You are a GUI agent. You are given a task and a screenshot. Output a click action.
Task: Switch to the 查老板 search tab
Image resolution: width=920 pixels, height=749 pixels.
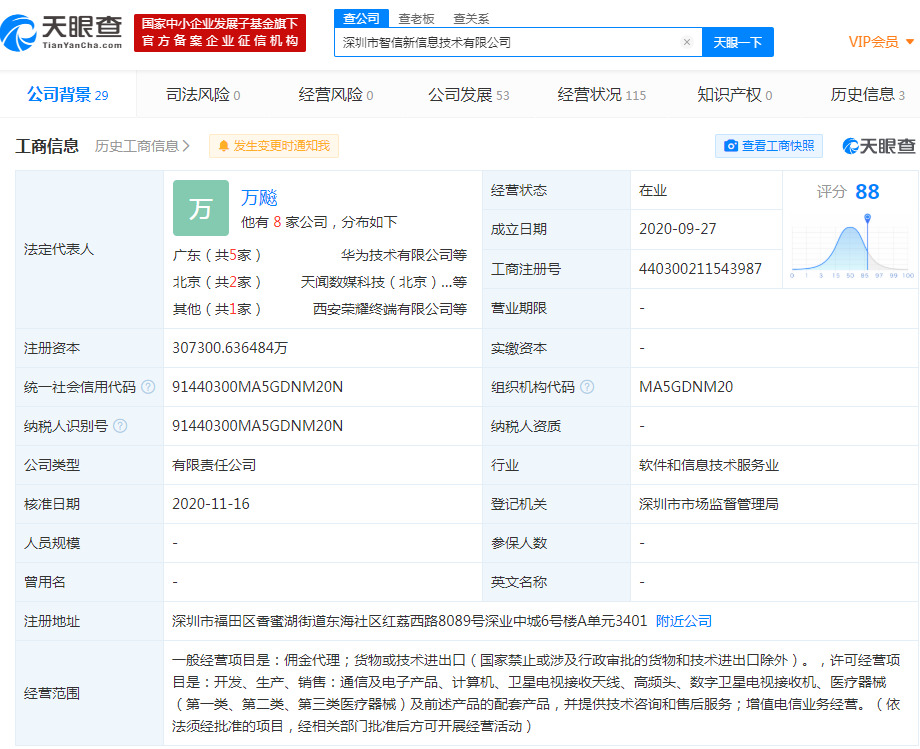(416, 19)
